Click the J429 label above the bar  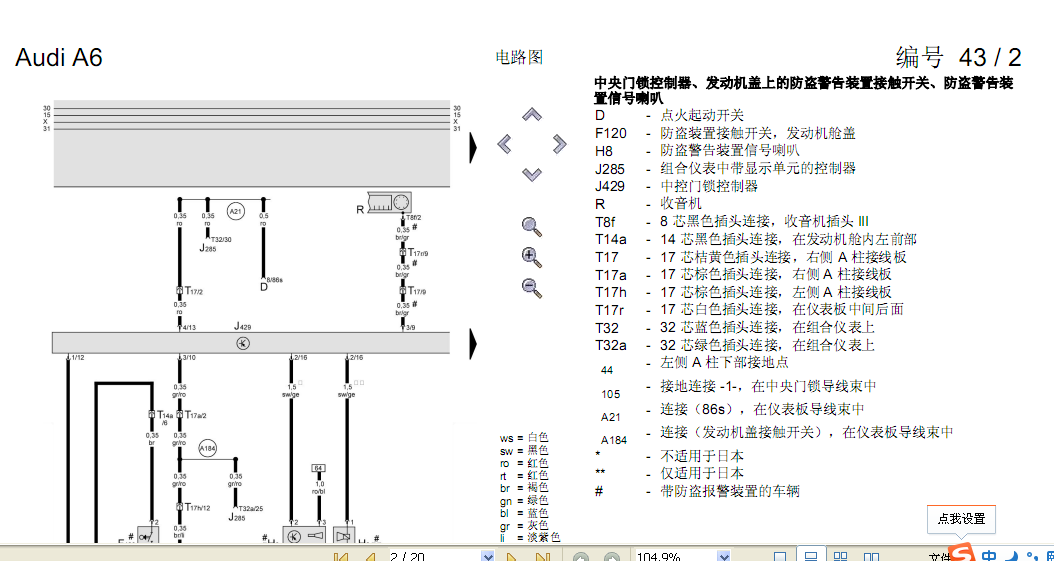point(243,327)
